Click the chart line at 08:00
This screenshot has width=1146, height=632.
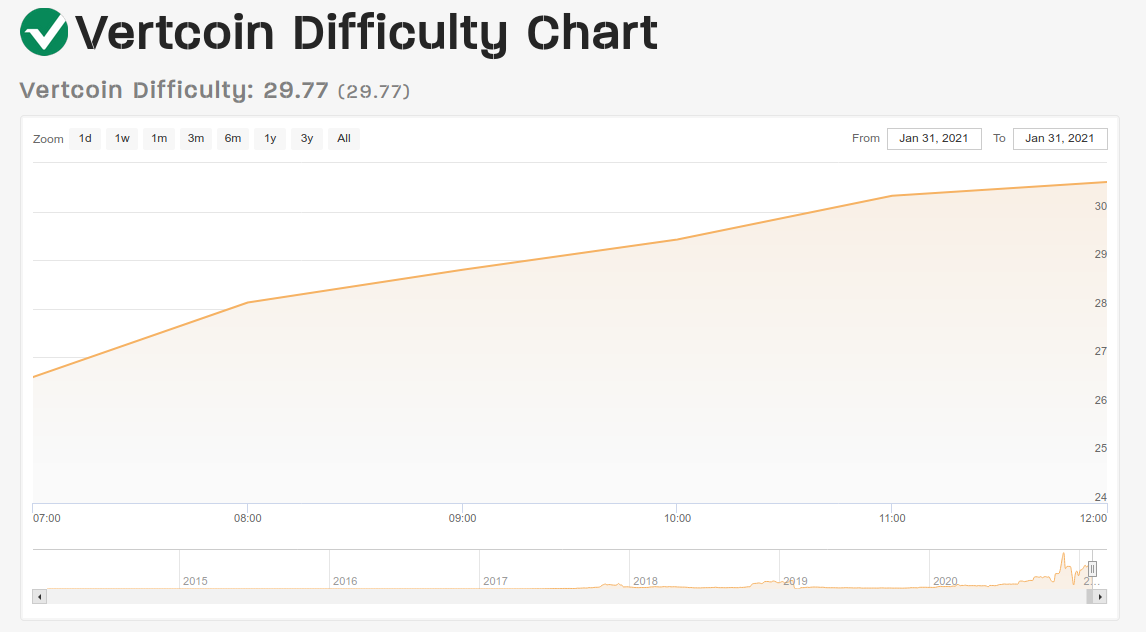(248, 302)
